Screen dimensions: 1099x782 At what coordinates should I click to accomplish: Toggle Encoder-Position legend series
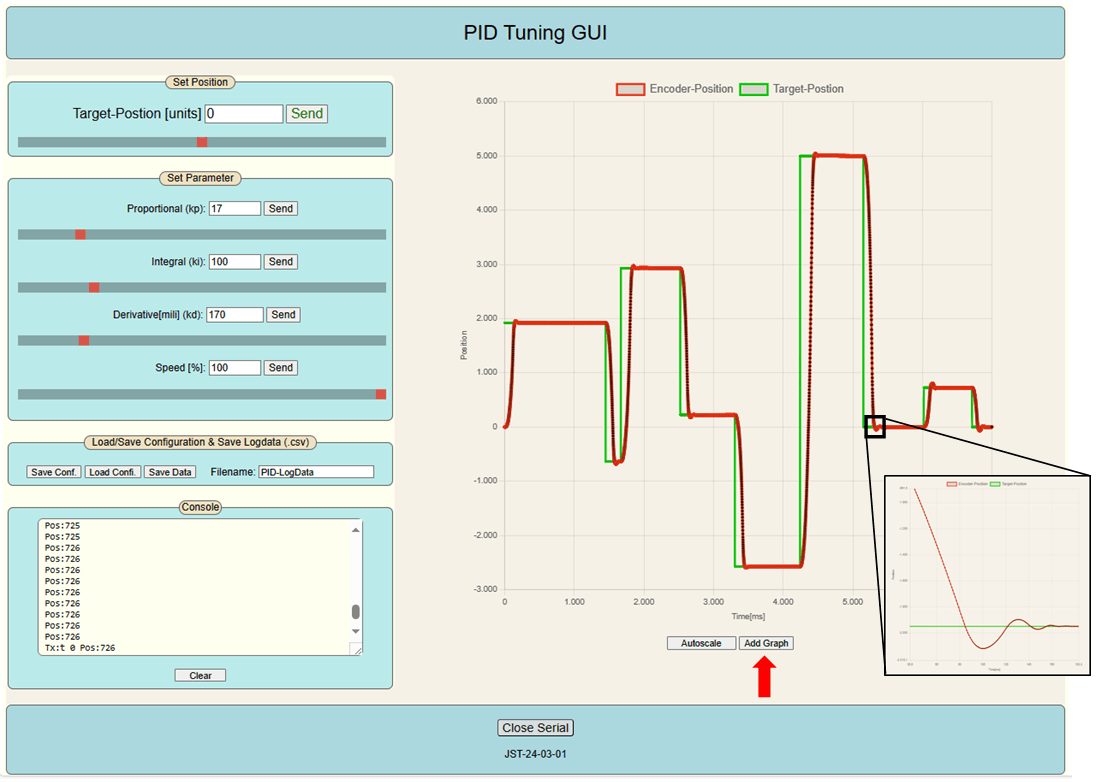pyautogui.click(x=675, y=89)
